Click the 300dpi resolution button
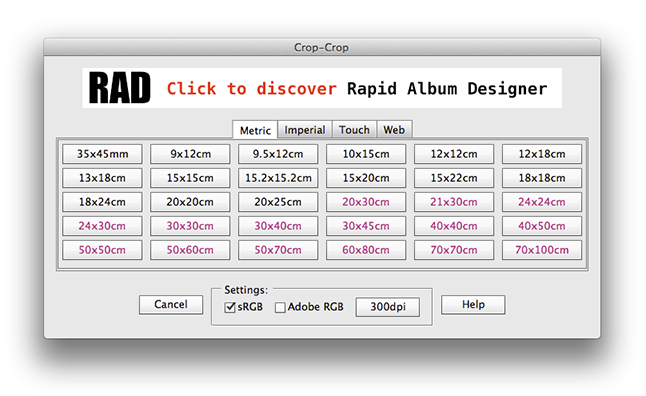This screenshot has height=396, width=646. click(388, 307)
